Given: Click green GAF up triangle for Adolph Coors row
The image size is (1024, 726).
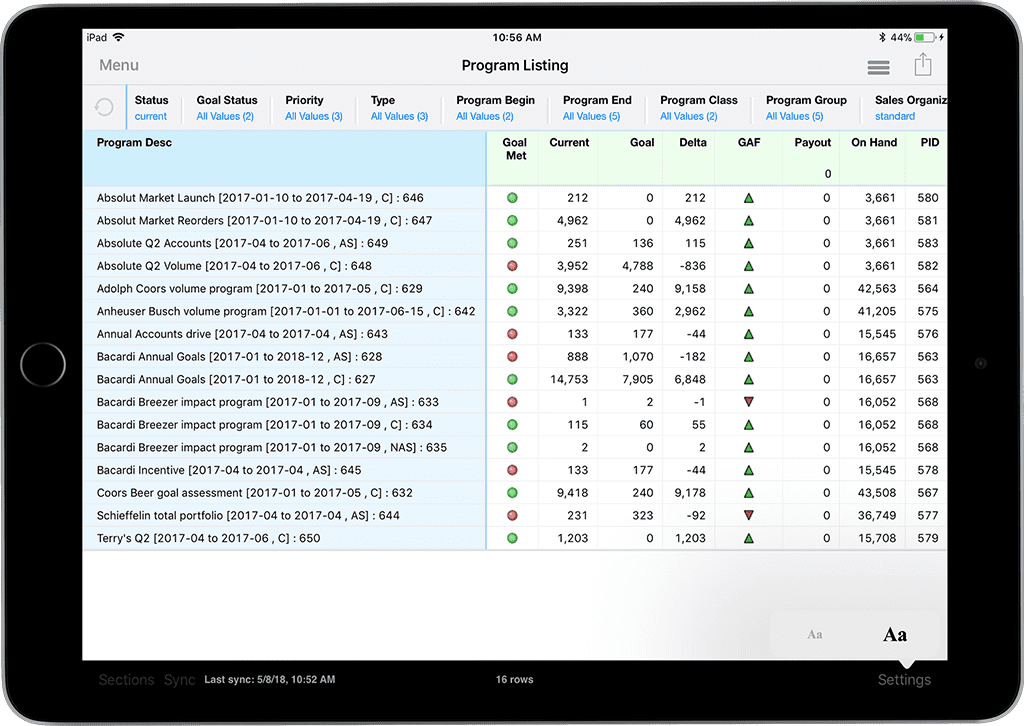Looking at the screenshot, I should pyautogui.click(x=749, y=289).
